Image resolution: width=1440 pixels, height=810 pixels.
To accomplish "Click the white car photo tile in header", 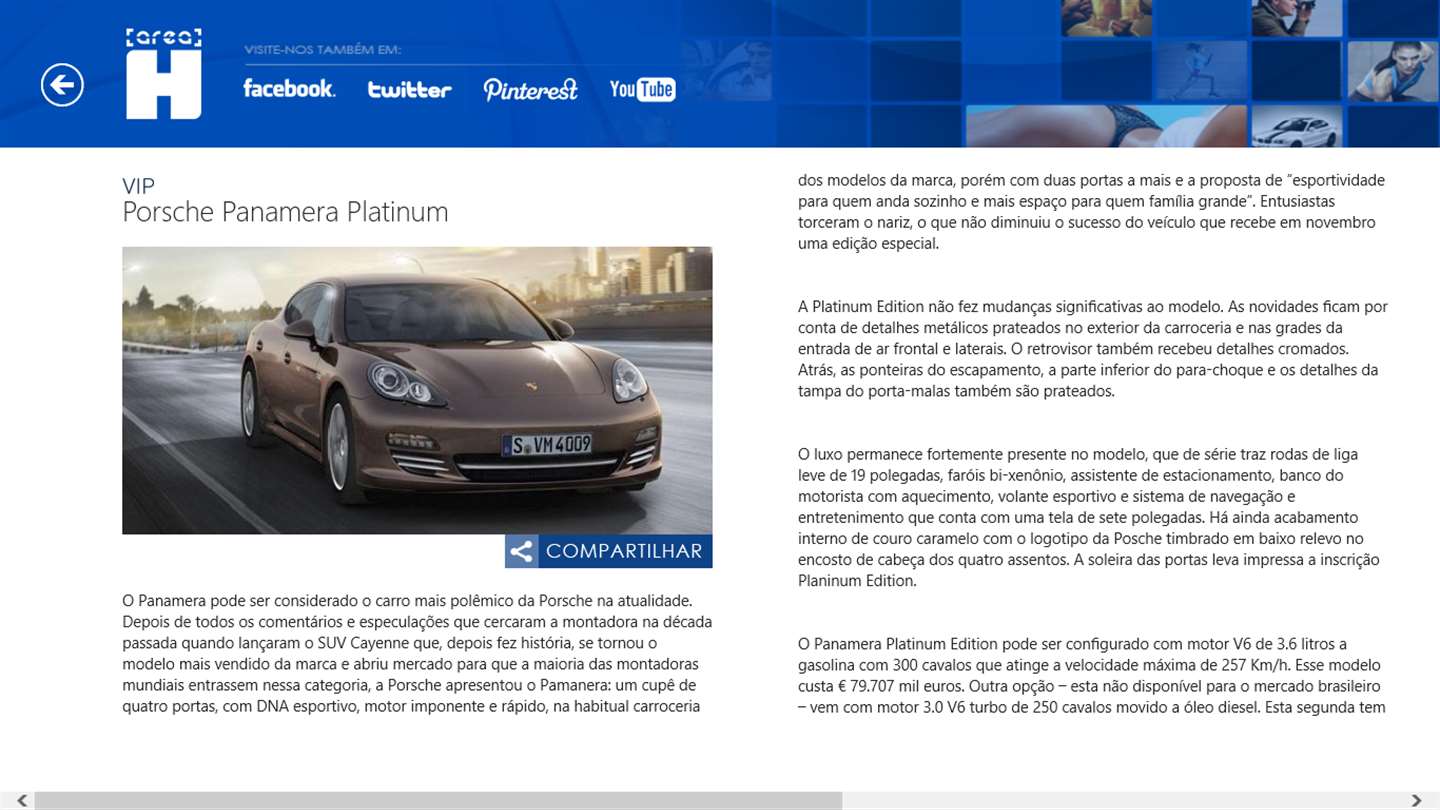I will pyautogui.click(x=1297, y=127).
